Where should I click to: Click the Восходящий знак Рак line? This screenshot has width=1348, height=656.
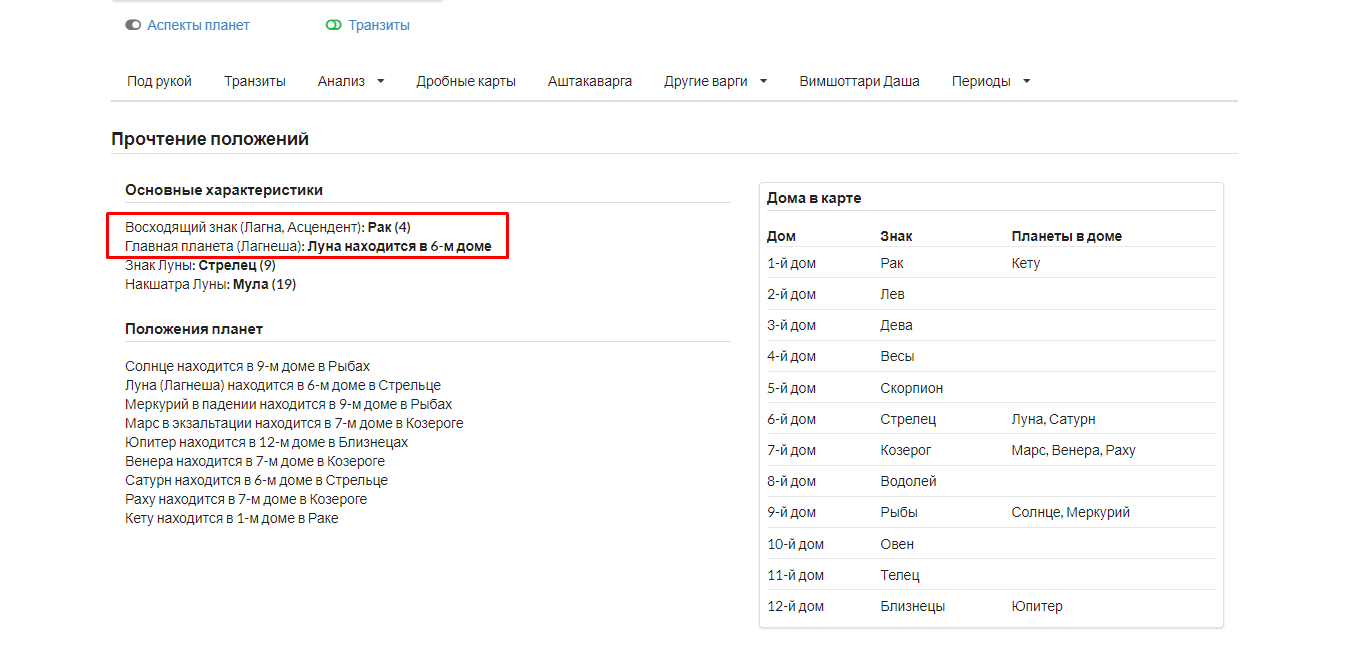click(x=267, y=227)
